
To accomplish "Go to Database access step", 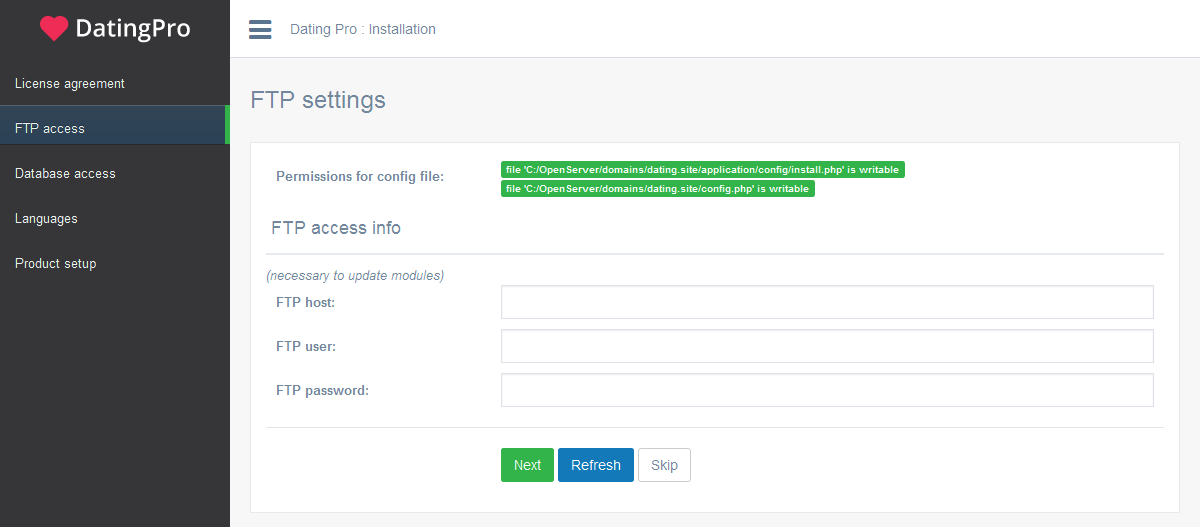I will [x=115, y=173].
